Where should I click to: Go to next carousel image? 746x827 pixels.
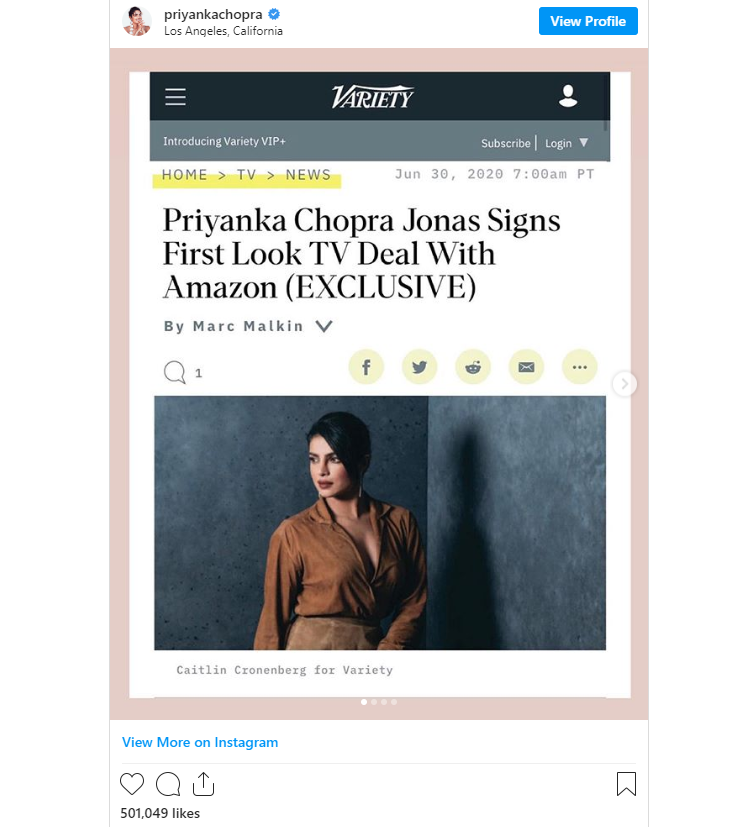625,383
